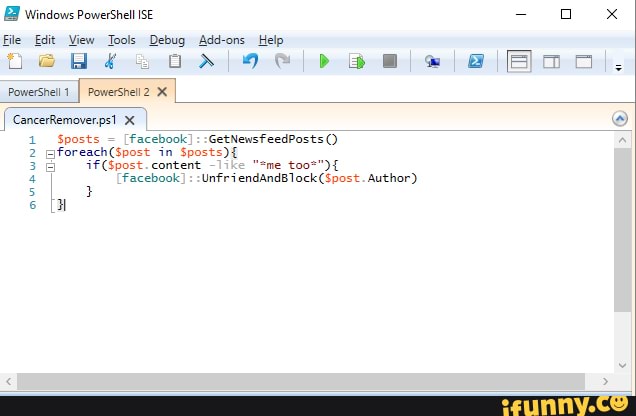Click the "*me too*" string on line 3
Image resolution: width=636 pixels, height=416 pixels.
pyautogui.click(x=288, y=165)
